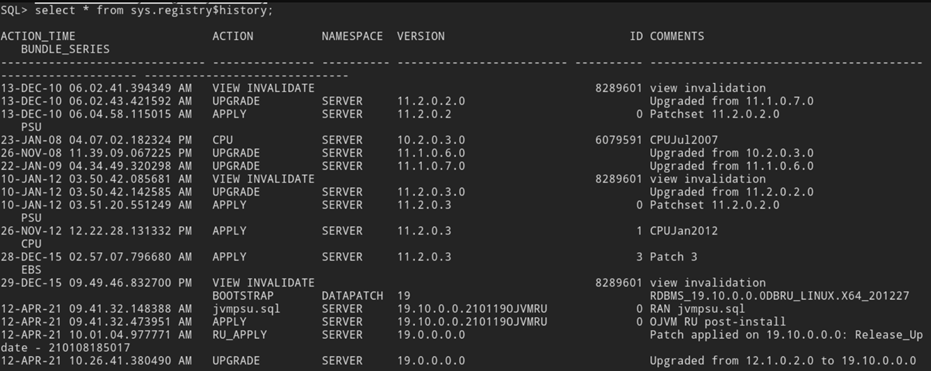931x371 pixels.
Task: Click timestamp '10-JAN-12 03.51.20.551249 AM'
Action: pos(96,205)
